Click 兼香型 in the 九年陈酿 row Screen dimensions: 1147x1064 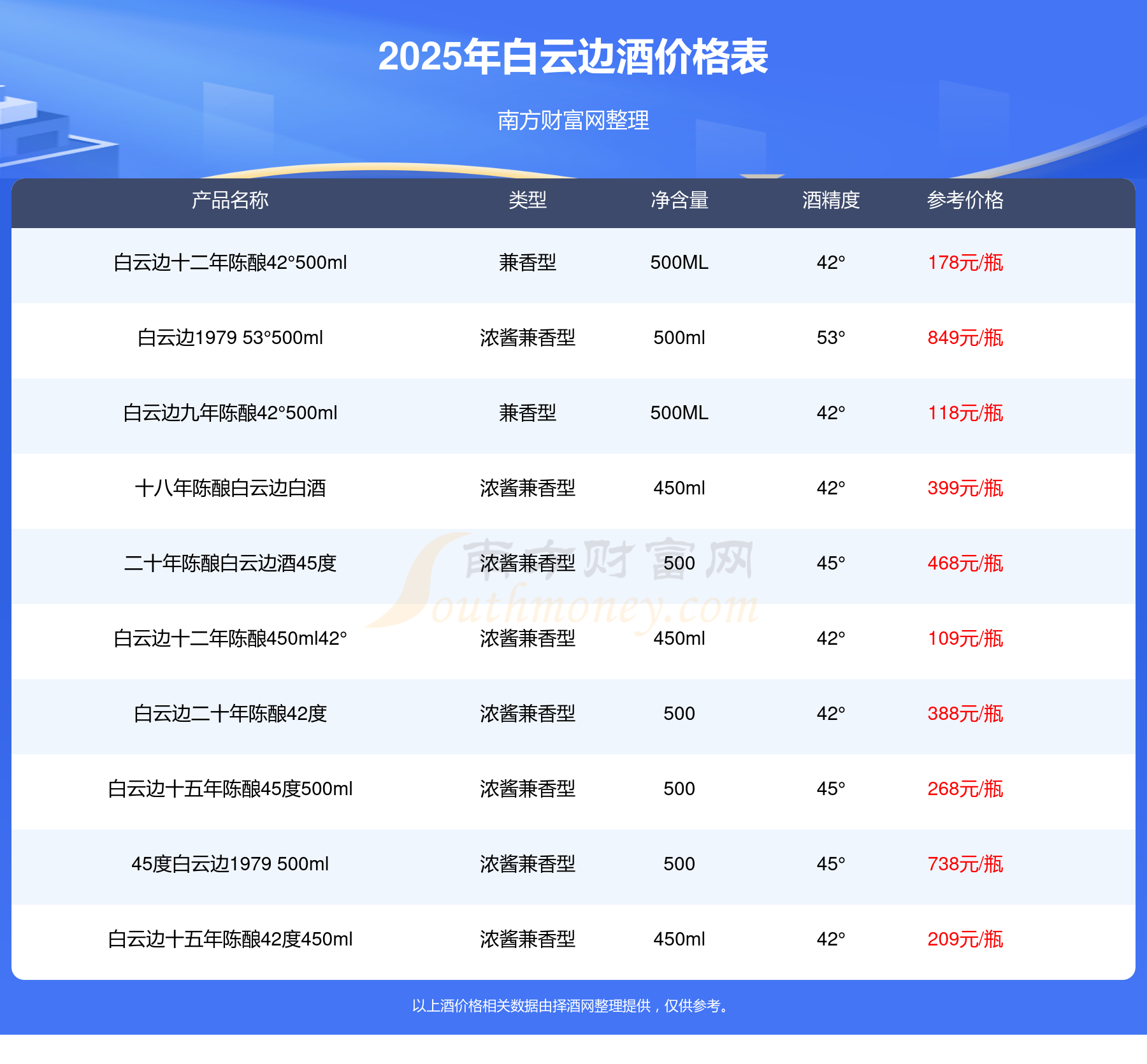(528, 413)
